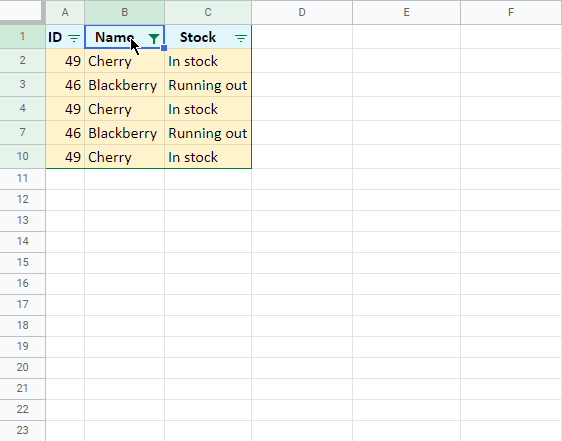Click the select-all corner box
Viewport: 562px width, 441px height.
(20, 10)
